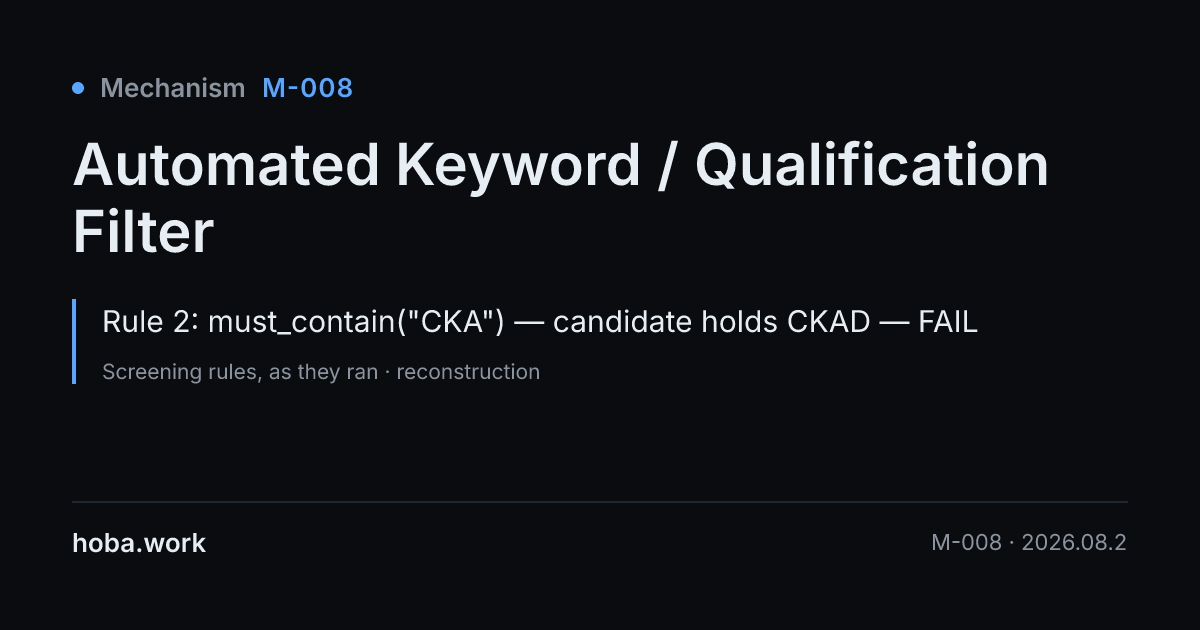Viewport: 1200px width, 630px height.
Task: Click the slash separator in the title
Action: coord(668,166)
